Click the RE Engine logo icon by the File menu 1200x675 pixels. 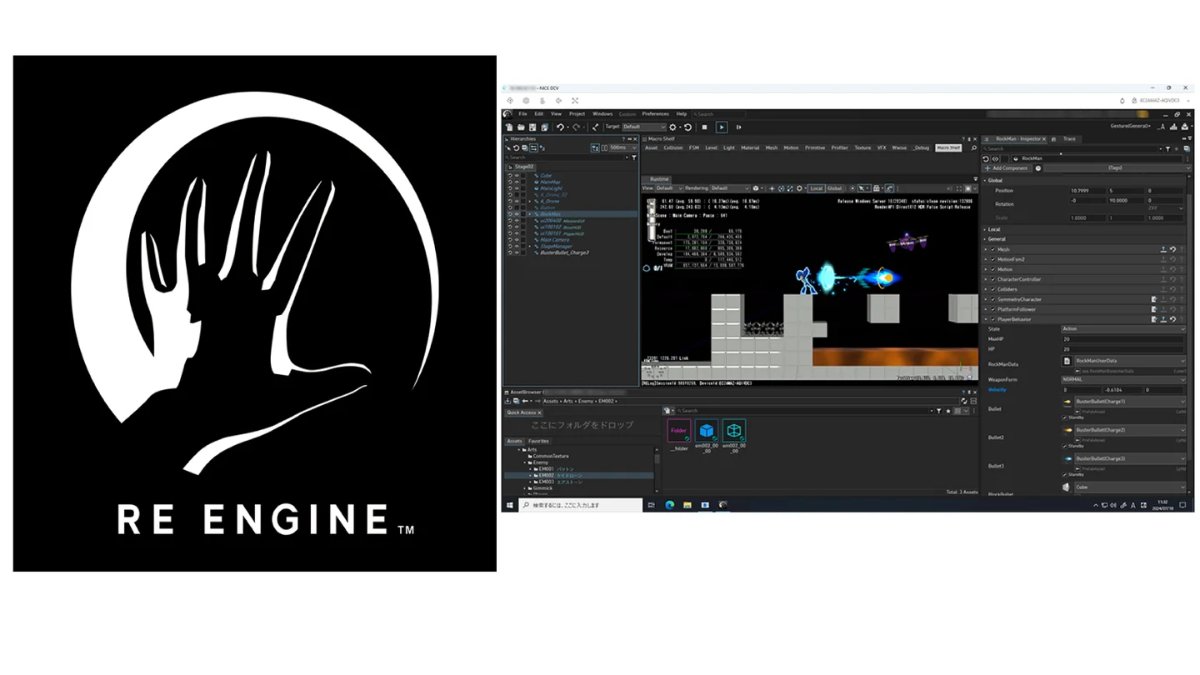click(x=506, y=114)
